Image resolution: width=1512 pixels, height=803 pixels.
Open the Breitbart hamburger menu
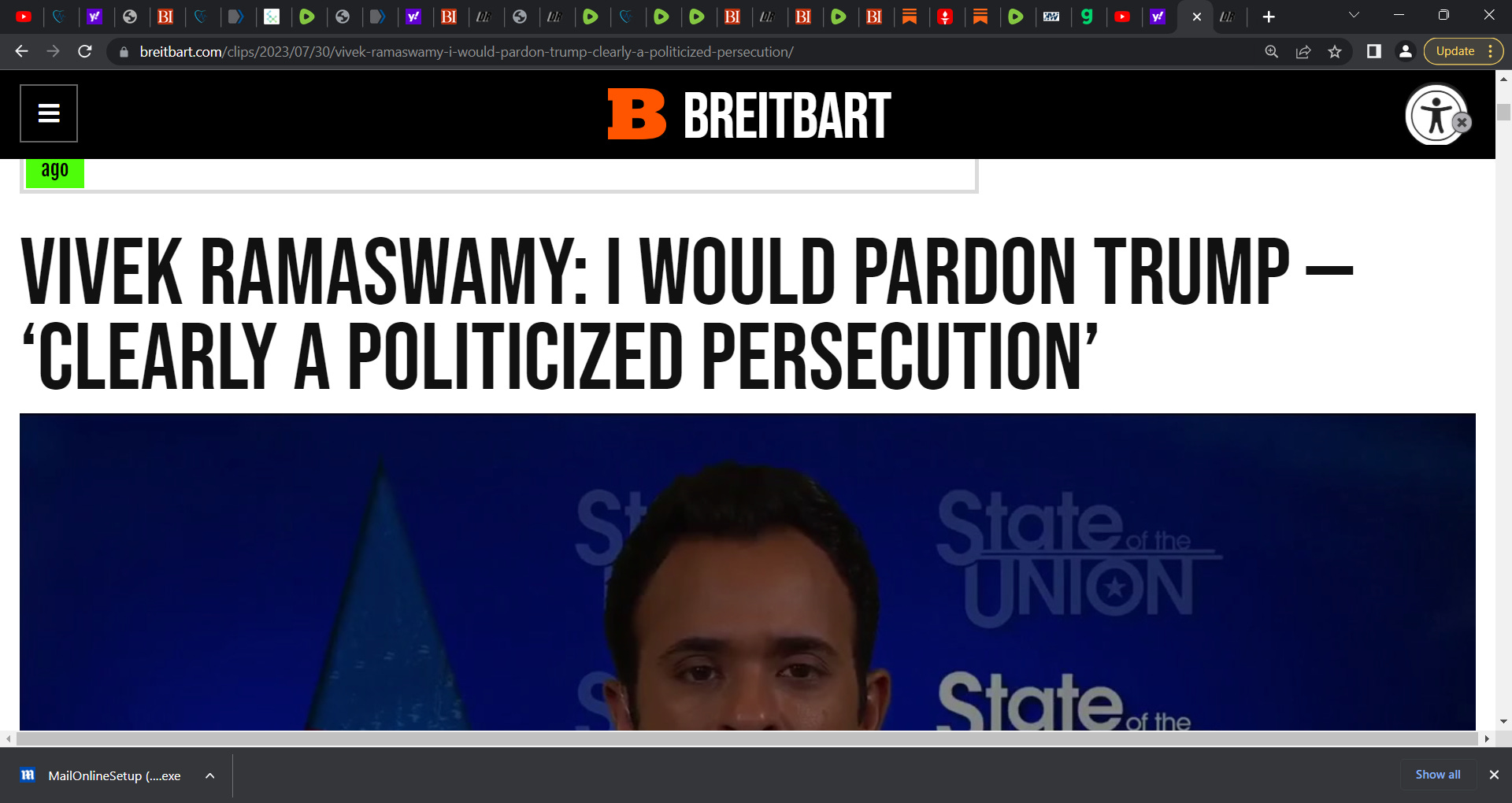(49, 113)
